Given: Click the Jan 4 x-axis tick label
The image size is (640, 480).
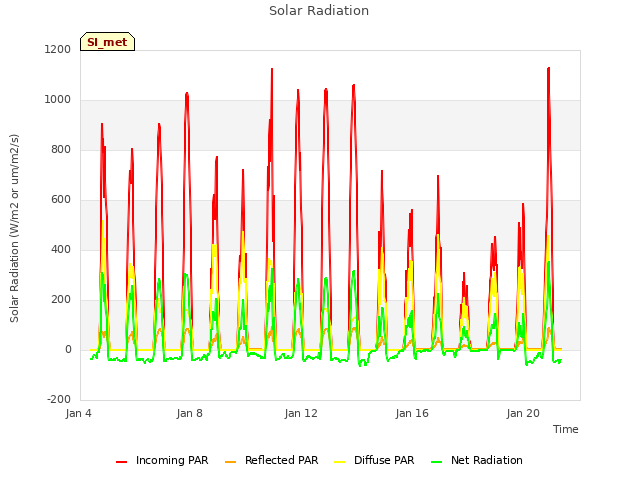Looking at the screenshot, I should [x=78, y=413].
